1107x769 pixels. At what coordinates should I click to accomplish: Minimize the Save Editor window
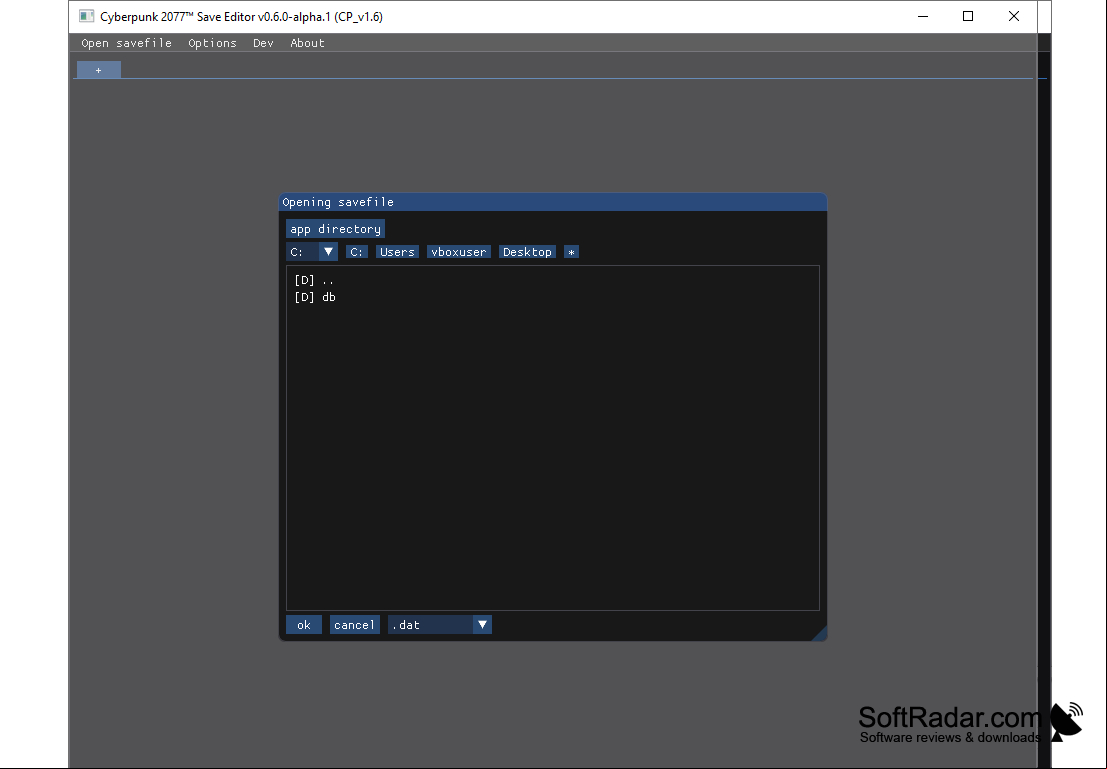point(923,16)
